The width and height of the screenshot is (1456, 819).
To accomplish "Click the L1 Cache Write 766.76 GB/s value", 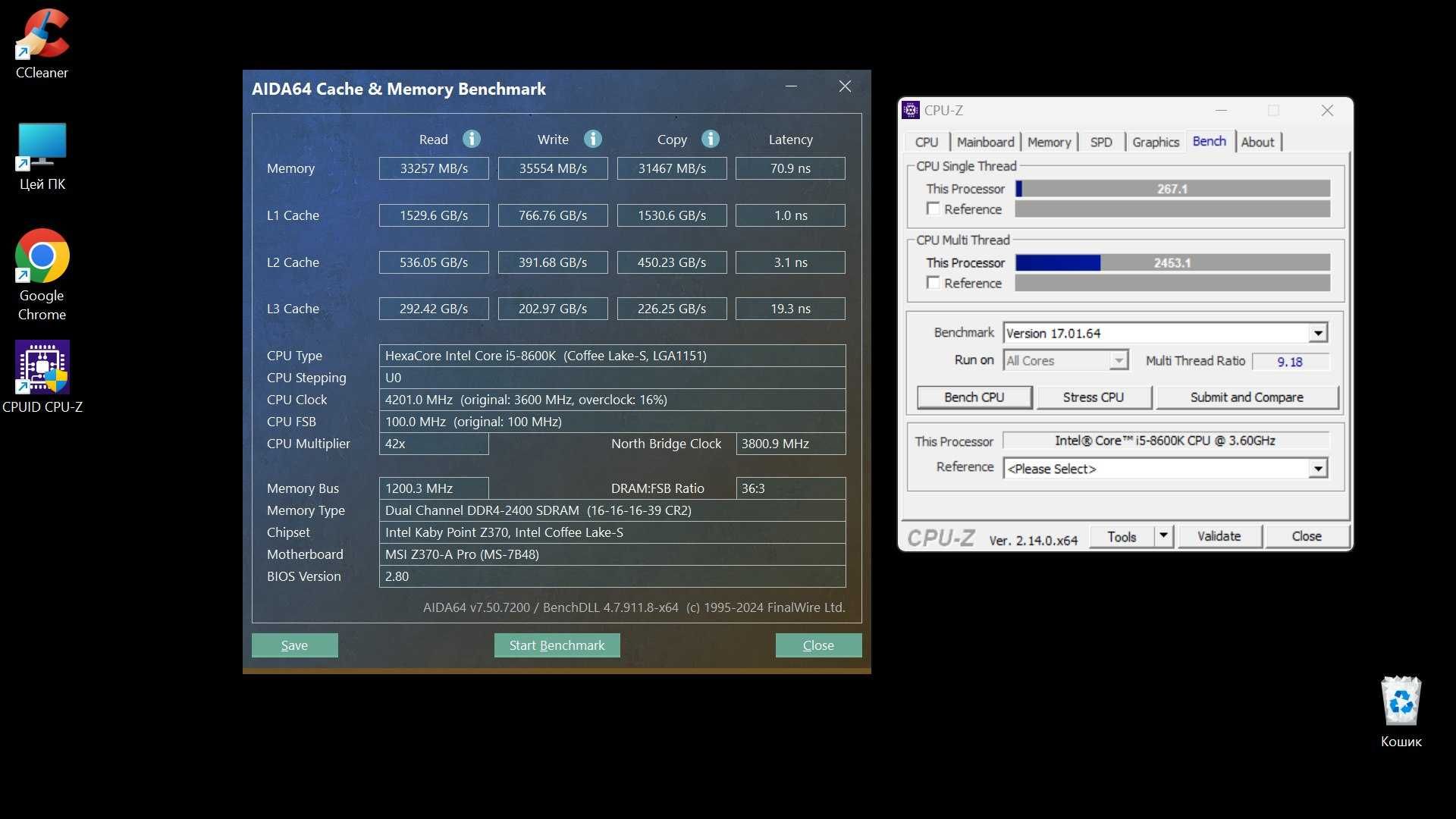I will [553, 215].
